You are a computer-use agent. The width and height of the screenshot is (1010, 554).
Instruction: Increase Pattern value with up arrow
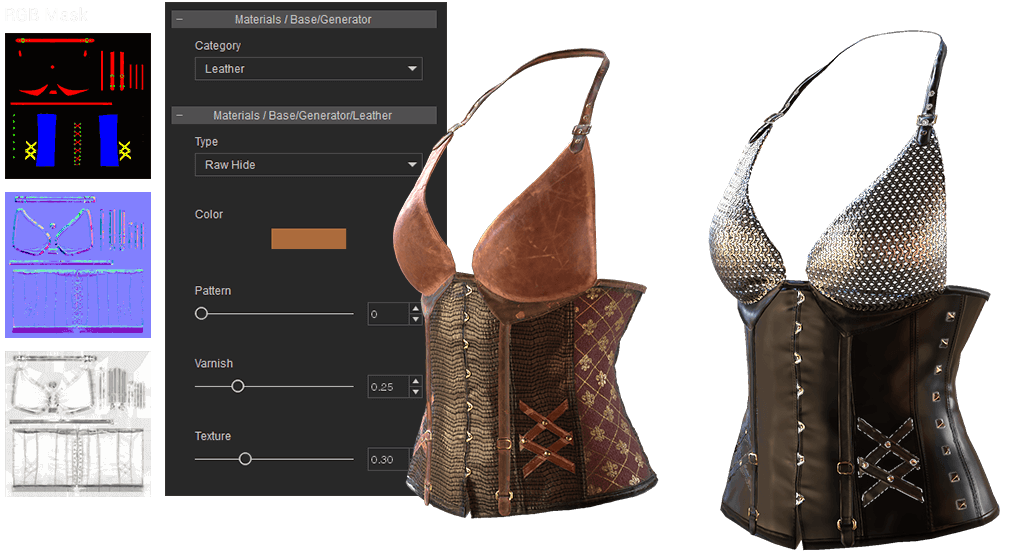(415, 309)
